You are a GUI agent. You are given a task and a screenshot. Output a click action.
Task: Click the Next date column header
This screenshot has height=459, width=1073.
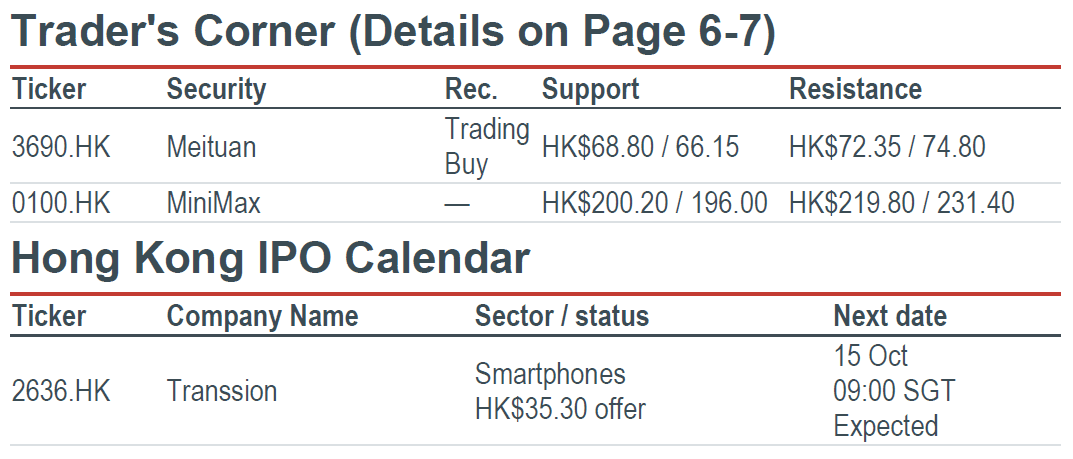(x=890, y=317)
